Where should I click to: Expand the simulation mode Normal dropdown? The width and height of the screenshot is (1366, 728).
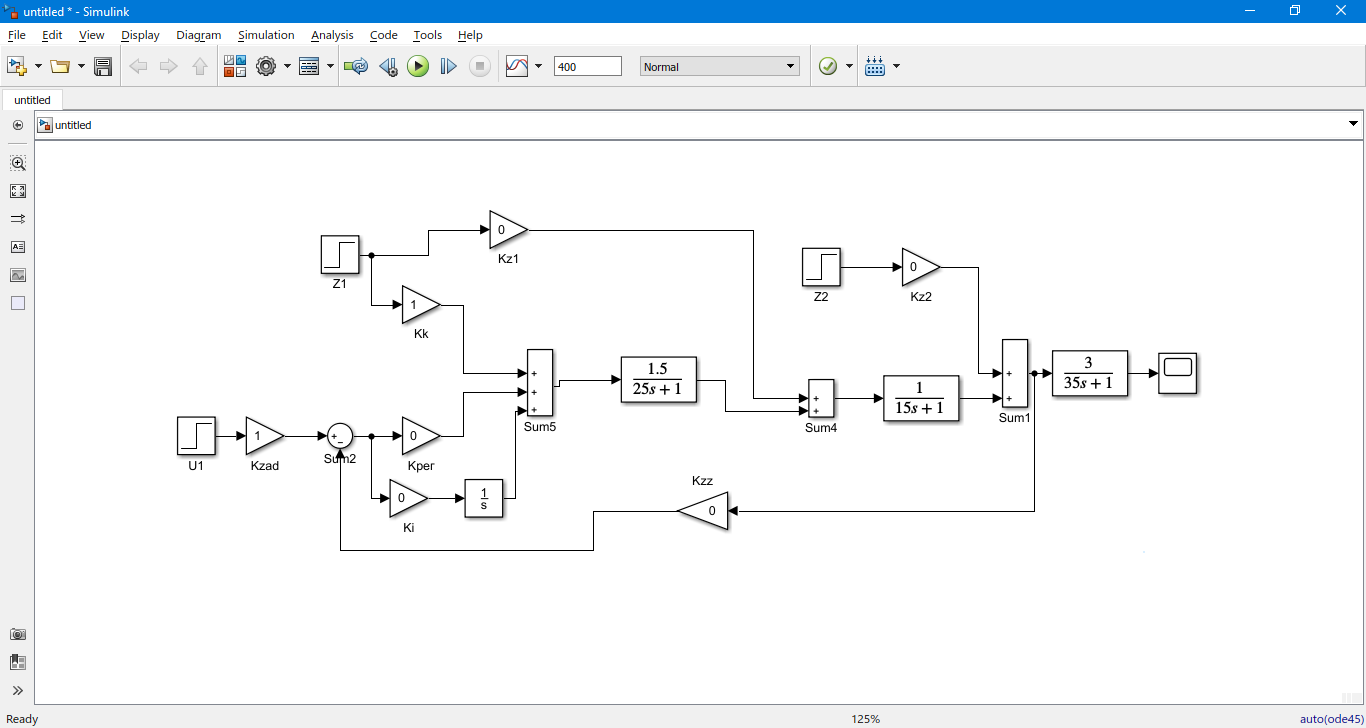click(790, 67)
